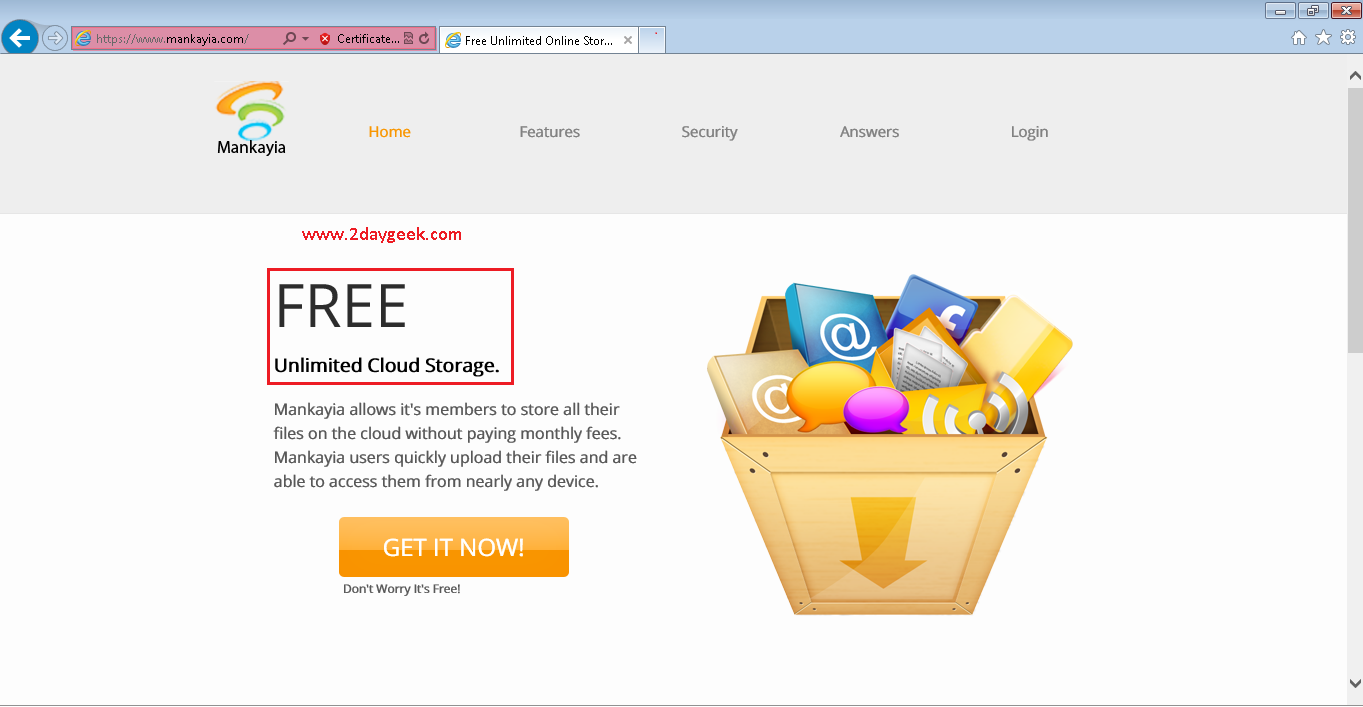
Task: Open the Answers nav link
Action: (869, 132)
